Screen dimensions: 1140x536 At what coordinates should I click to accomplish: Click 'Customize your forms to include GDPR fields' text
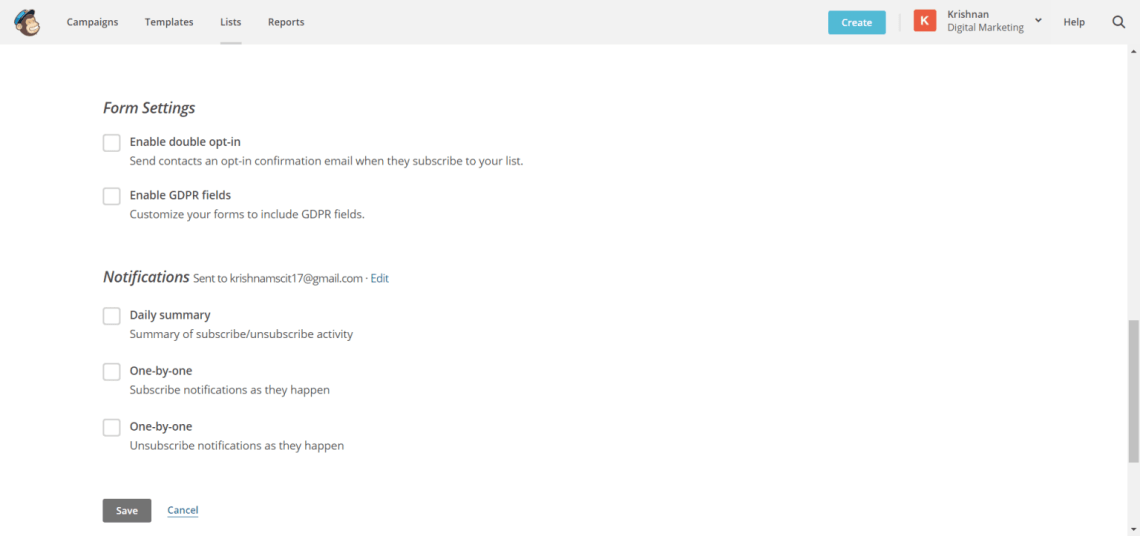(247, 215)
